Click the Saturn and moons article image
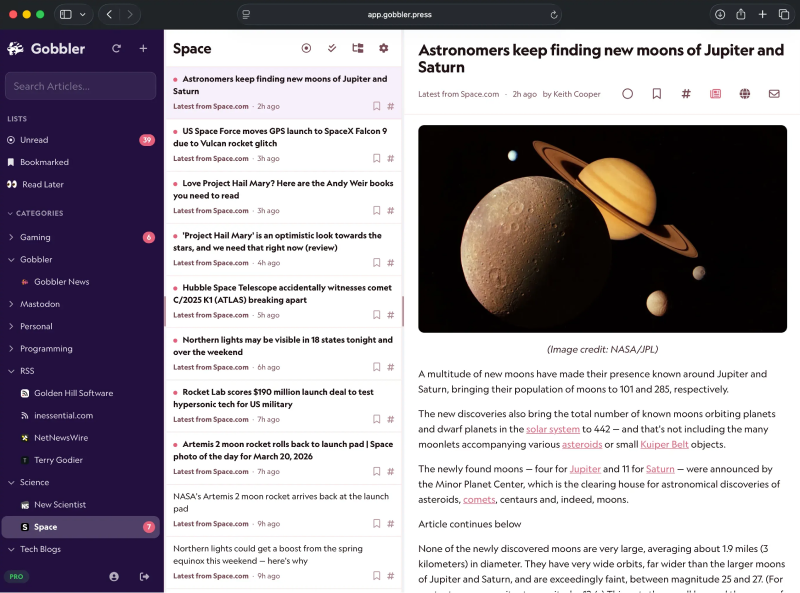Image resolution: width=800 pixels, height=593 pixels. tap(602, 229)
